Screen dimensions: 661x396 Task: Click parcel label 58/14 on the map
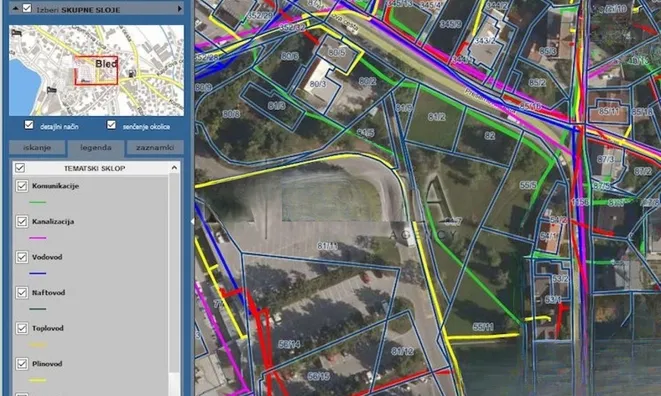click(x=289, y=345)
